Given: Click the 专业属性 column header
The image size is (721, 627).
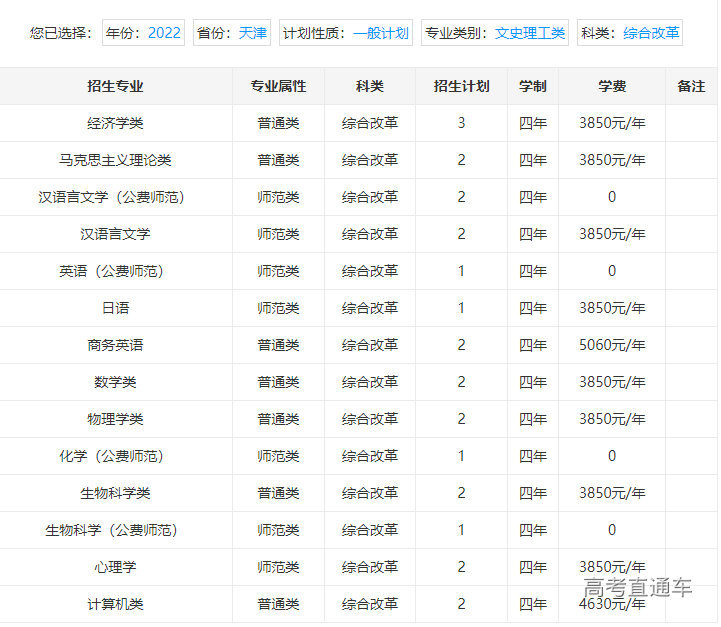Looking at the screenshot, I should point(278,86).
